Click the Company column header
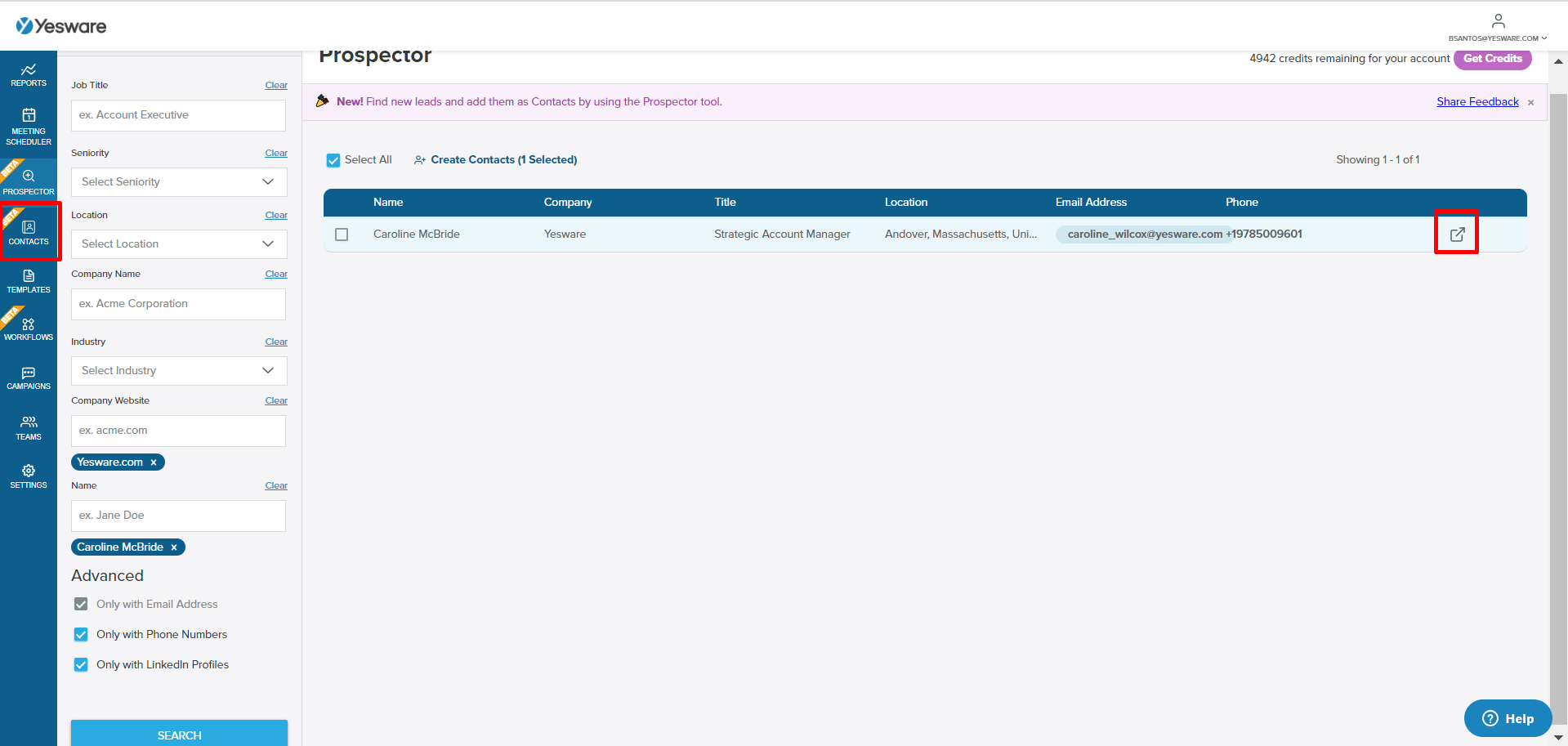 coord(568,202)
